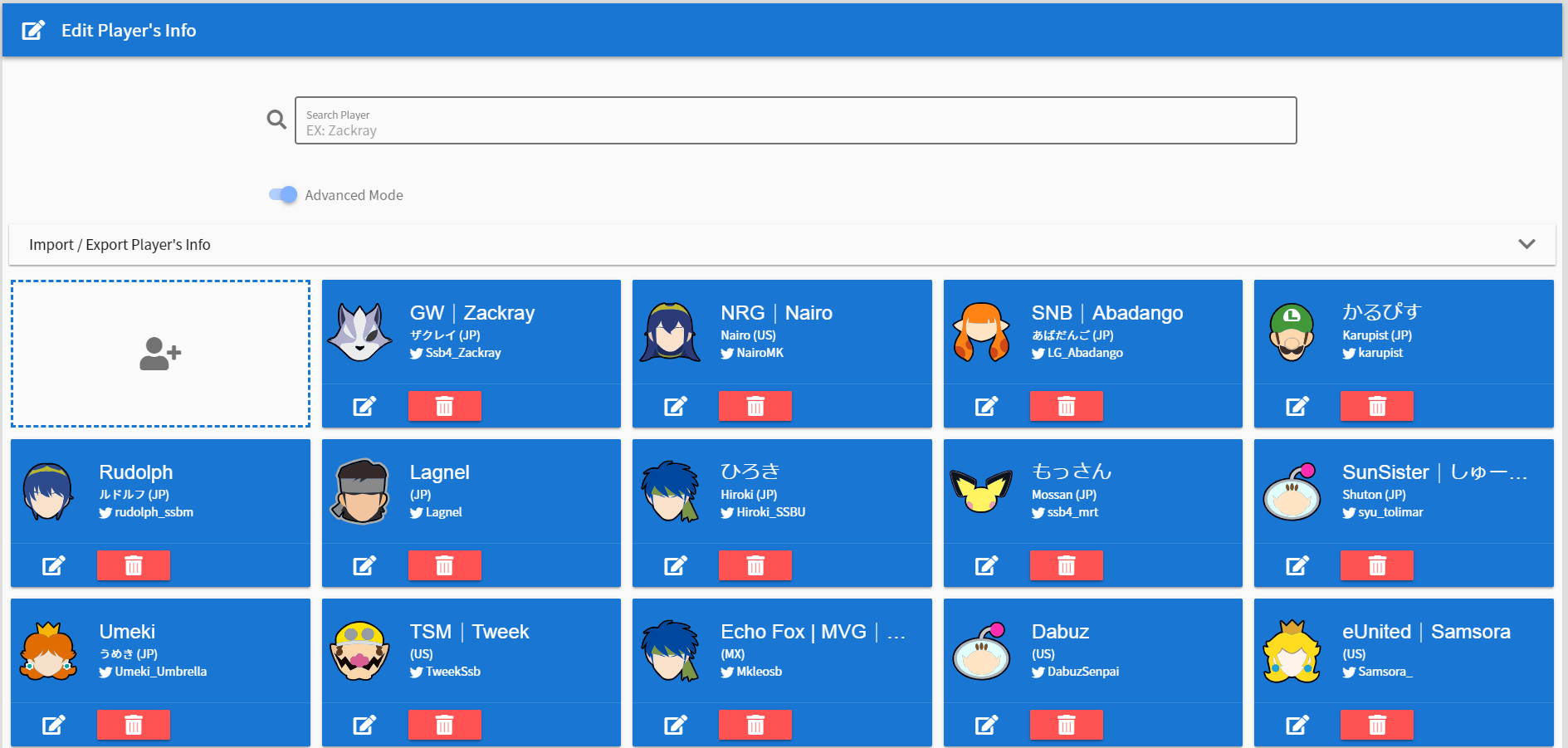Click the add new player icon

tap(160, 354)
